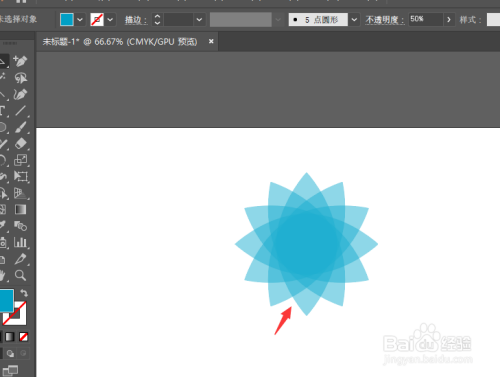The height and width of the screenshot is (377, 500).
Task: Select the Perspective Grid tool
Action: coord(20,193)
